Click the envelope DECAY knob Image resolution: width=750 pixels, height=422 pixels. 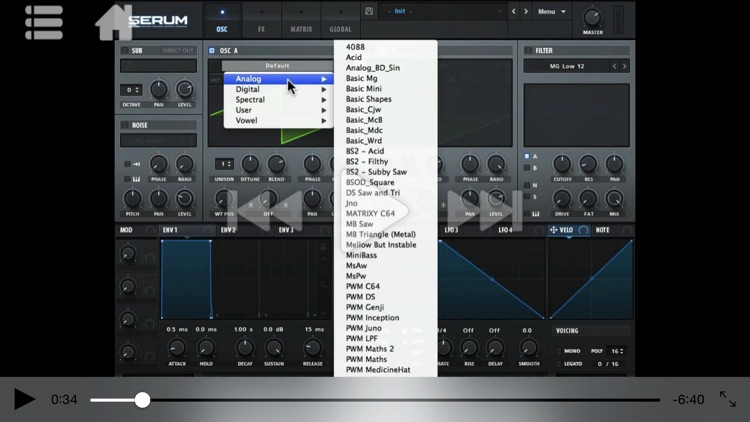coord(245,348)
